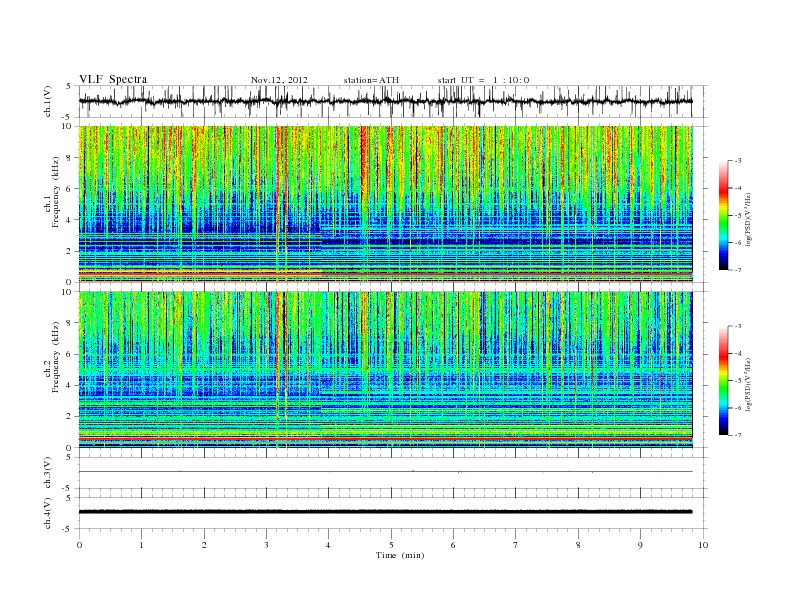Click the "0" tick on the time axis

pos(79,545)
